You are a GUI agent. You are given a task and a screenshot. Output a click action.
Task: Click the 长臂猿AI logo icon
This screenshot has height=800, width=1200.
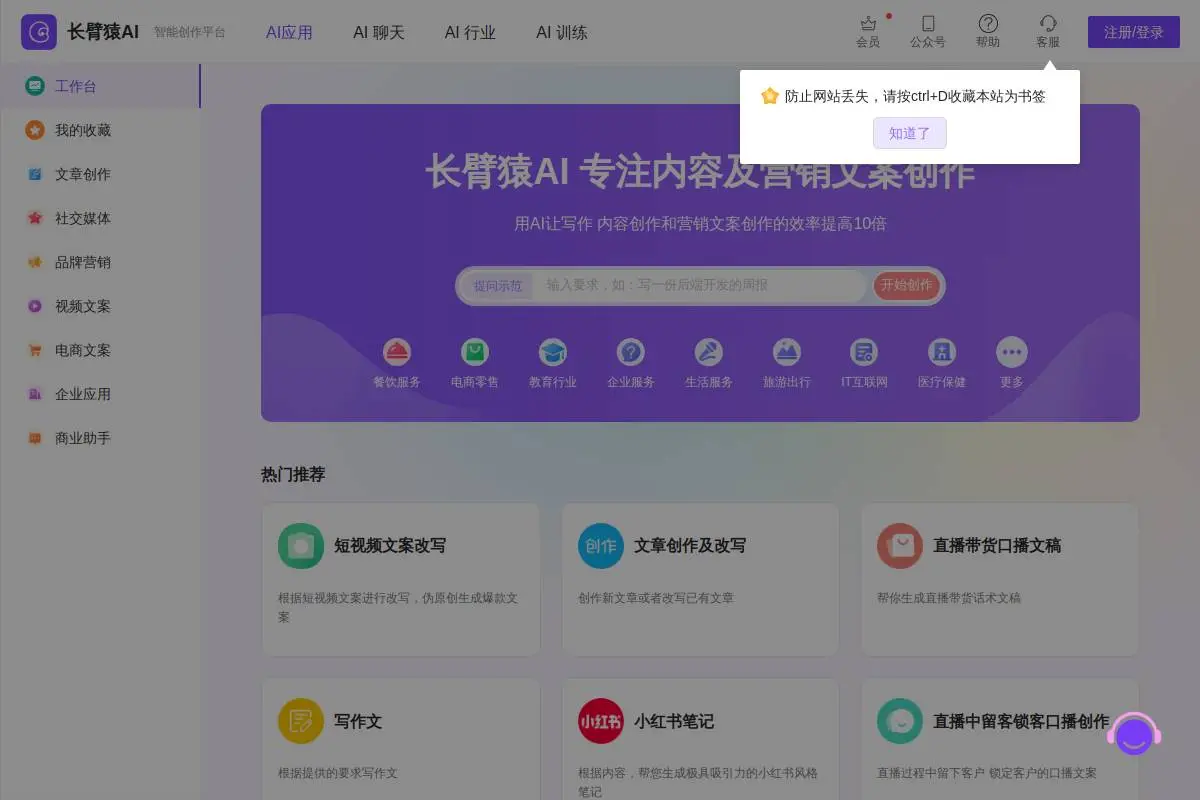pyautogui.click(x=39, y=32)
